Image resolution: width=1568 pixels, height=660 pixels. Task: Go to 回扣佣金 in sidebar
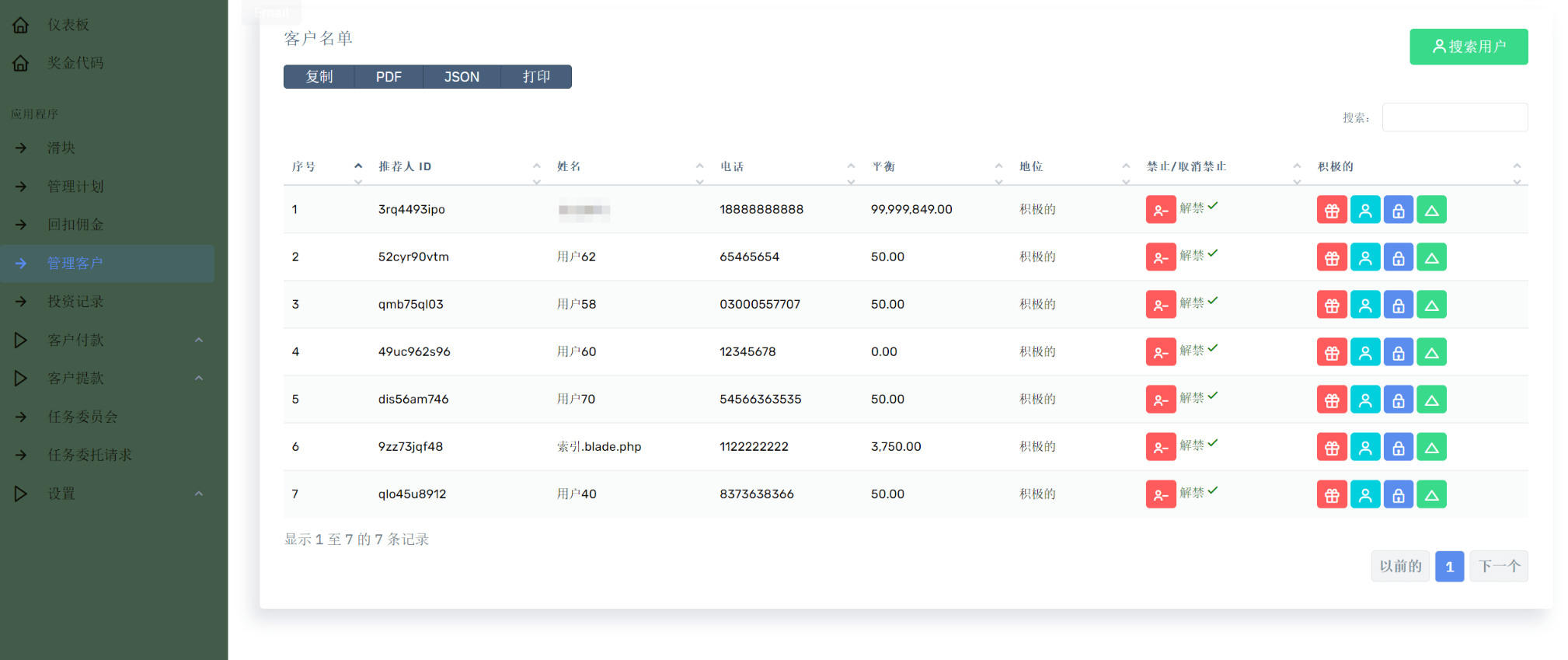coord(75,225)
